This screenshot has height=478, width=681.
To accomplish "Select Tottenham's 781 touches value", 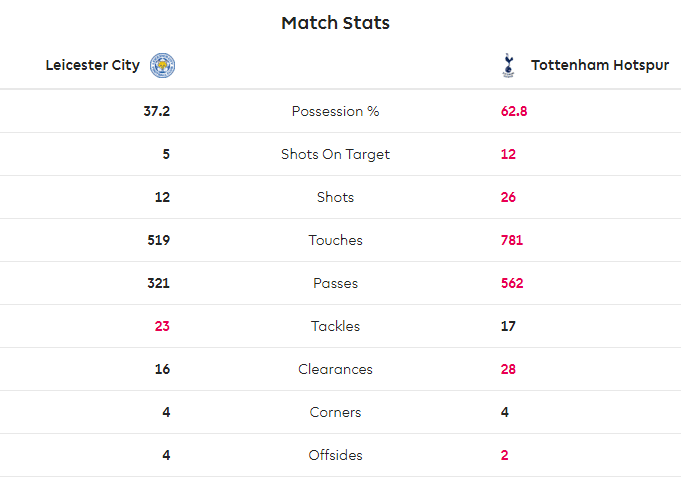I will click(x=512, y=240).
